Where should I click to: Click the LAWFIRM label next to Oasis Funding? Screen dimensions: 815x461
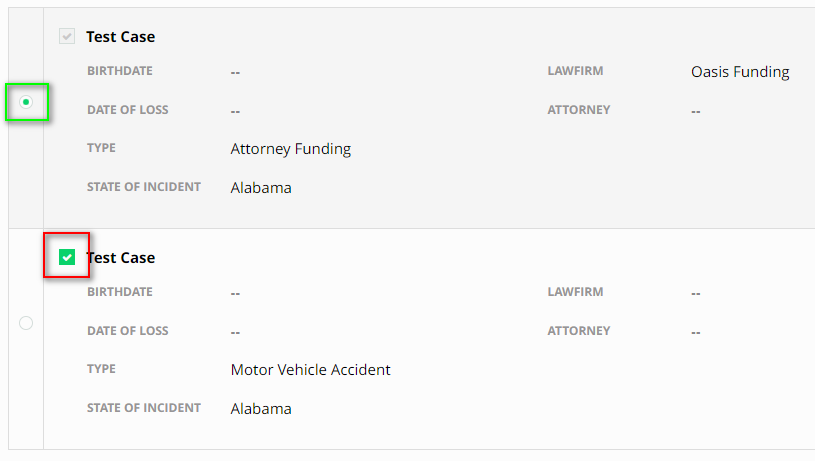[575, 71]
